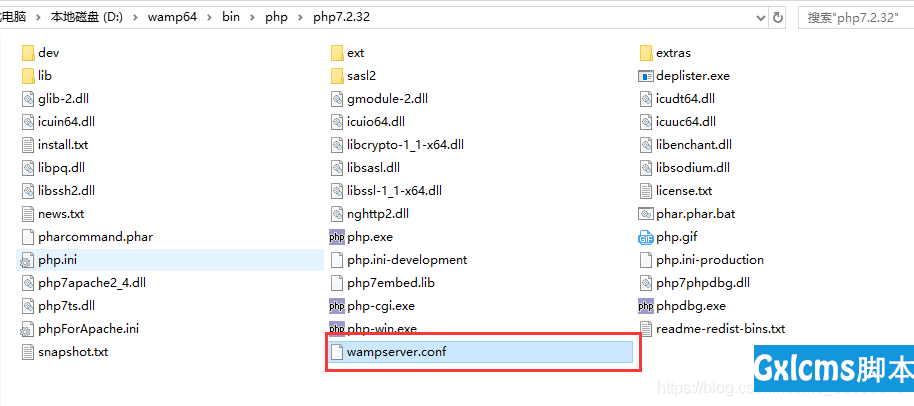914x406 pixels.
Task: Click the lib folder icon
Action: pos(28,76)
